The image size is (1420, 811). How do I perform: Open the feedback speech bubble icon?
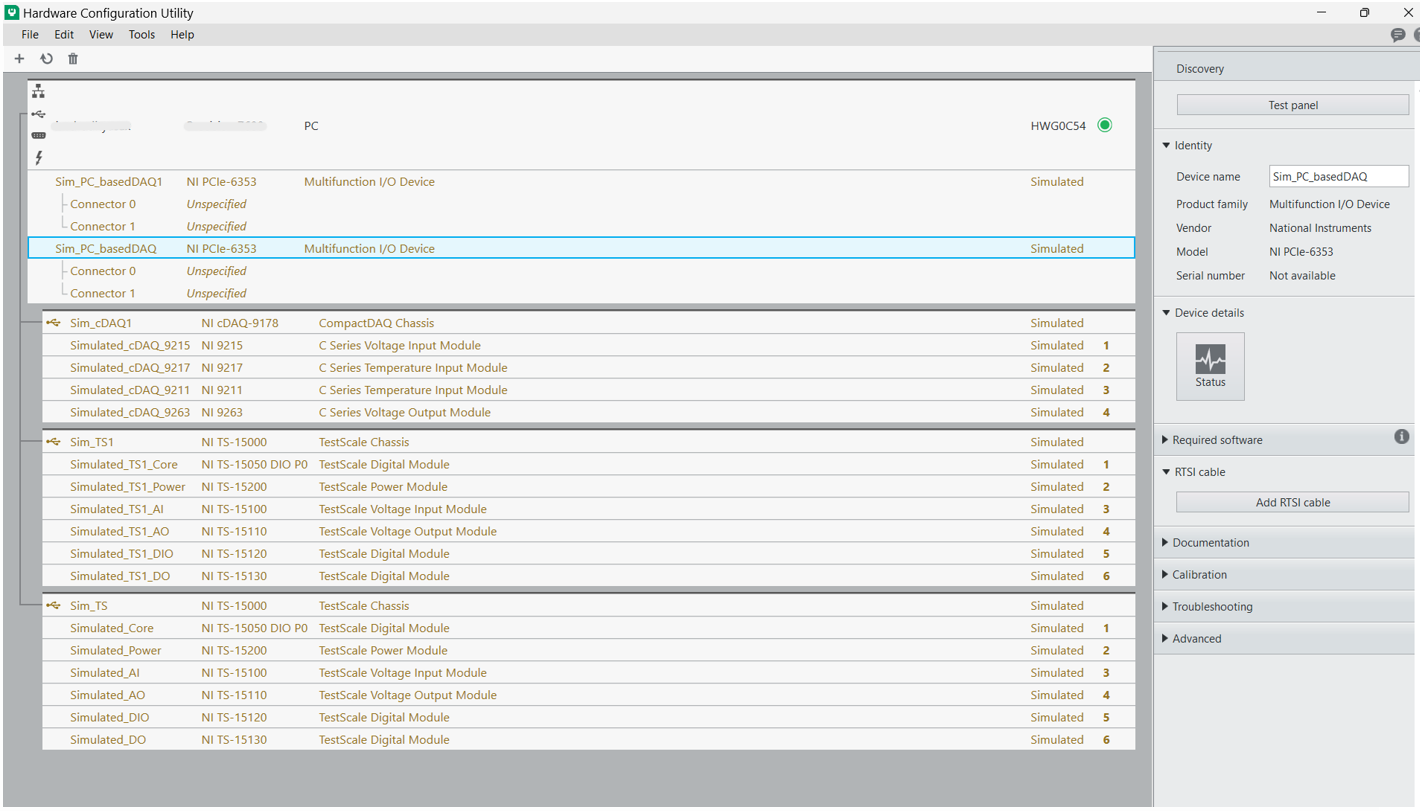pos(1398,35)
